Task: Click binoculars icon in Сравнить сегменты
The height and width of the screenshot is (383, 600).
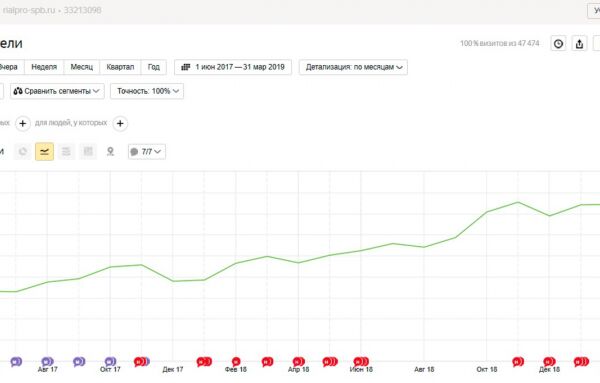Action: (18, 91)
